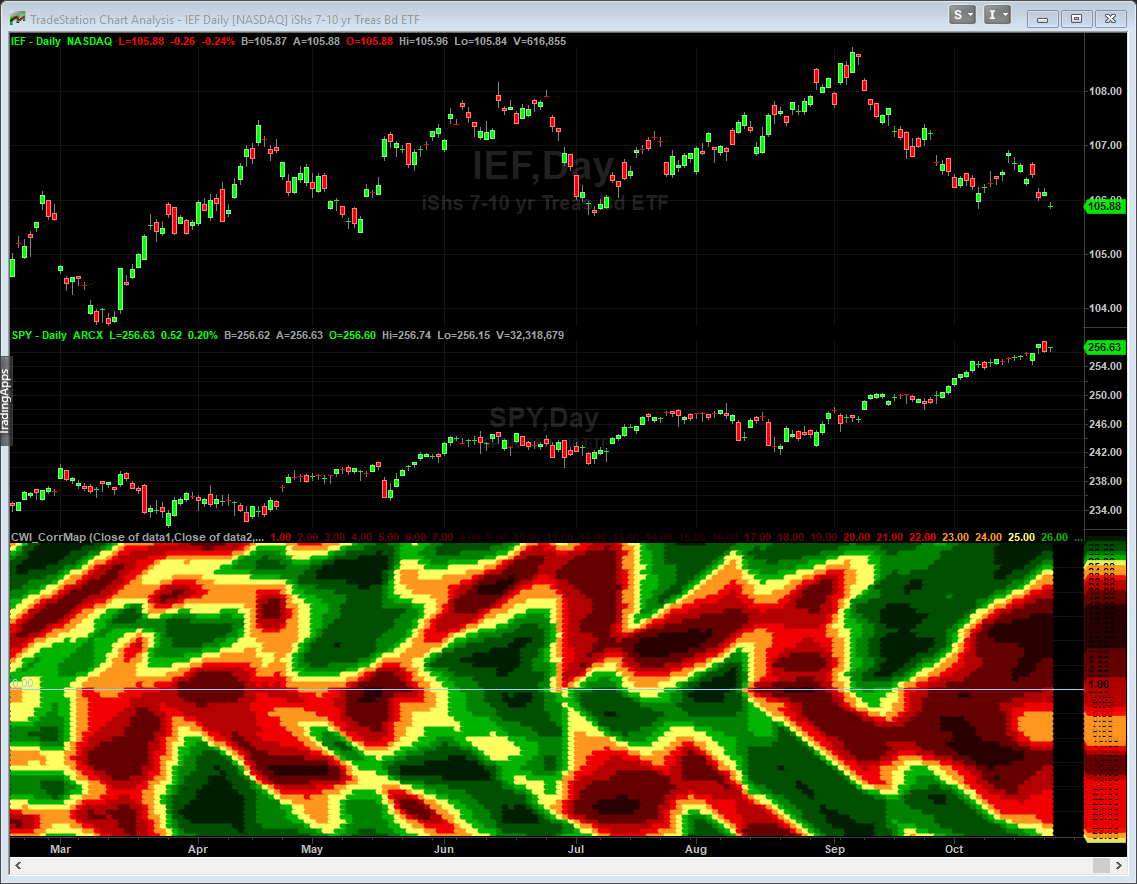
Task: Click the 1.00 value on the CorrMap axis
Action: pos(1097,684)
